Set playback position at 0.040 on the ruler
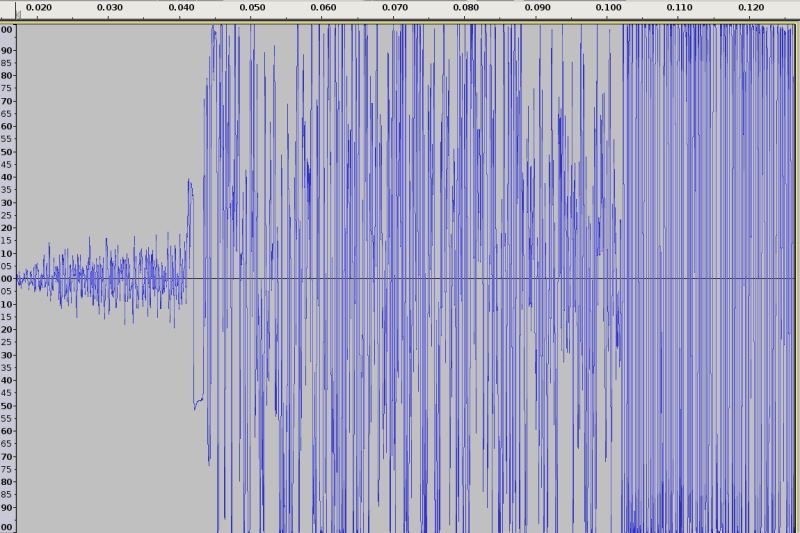 pyautogui.click(x=182, y=7)
